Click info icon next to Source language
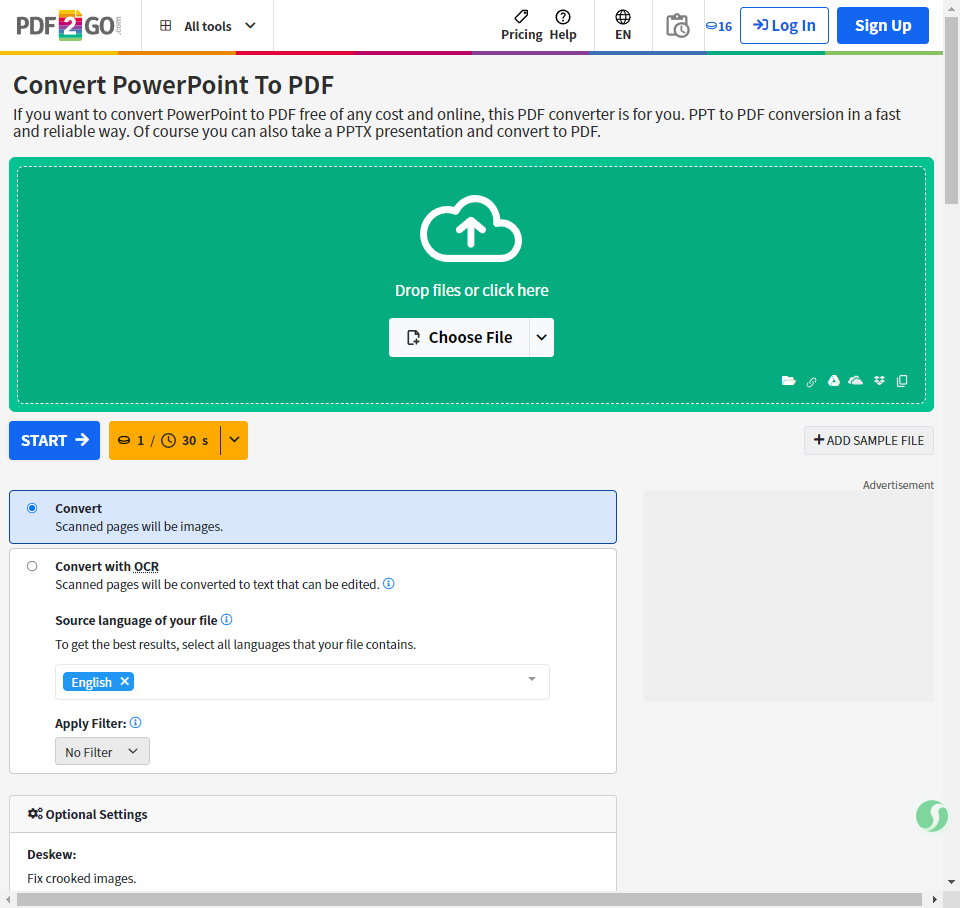 (227, 620)
